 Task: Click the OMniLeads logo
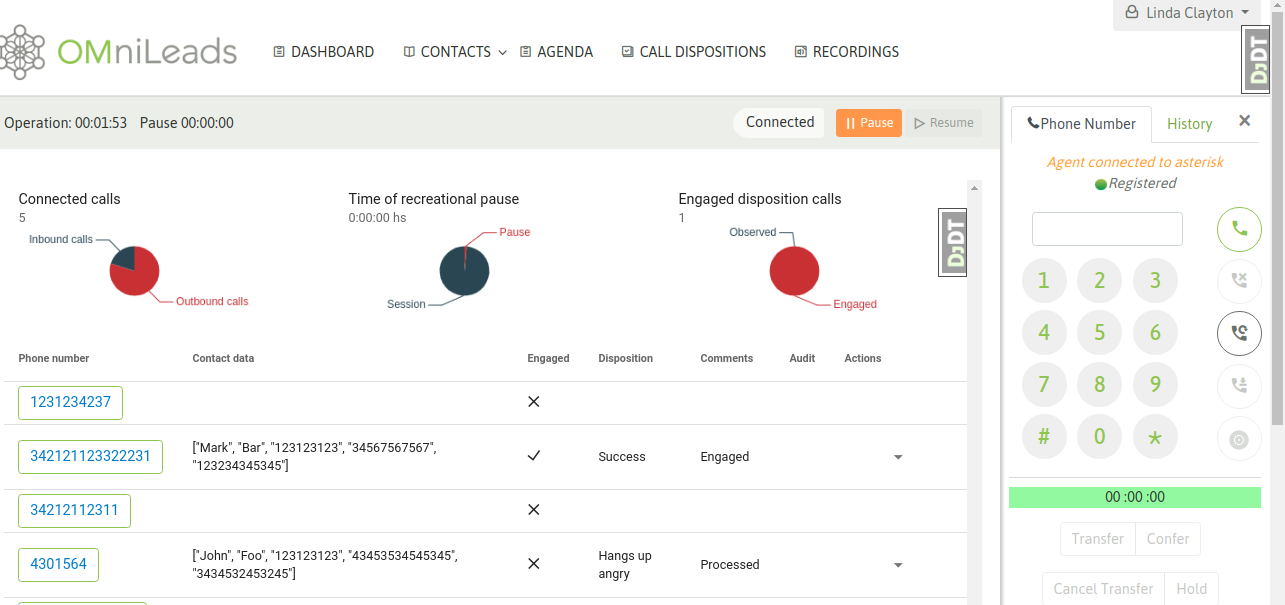tap(119, 52)
